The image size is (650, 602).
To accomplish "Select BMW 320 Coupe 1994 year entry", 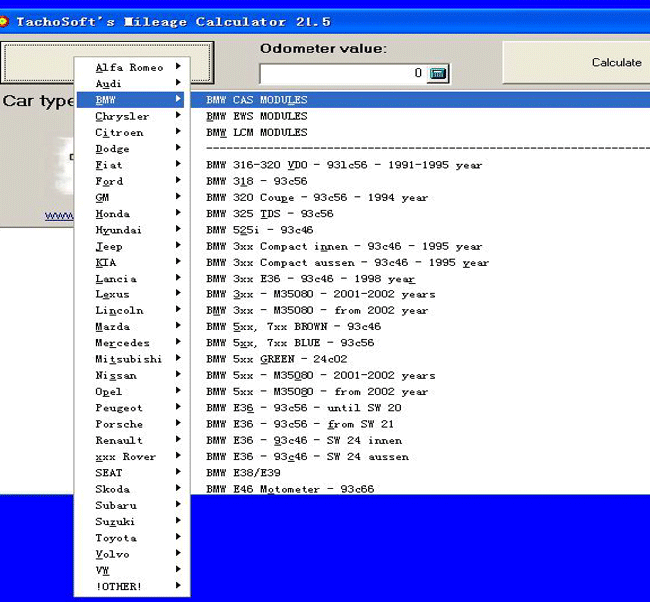I will click(420, 197).
